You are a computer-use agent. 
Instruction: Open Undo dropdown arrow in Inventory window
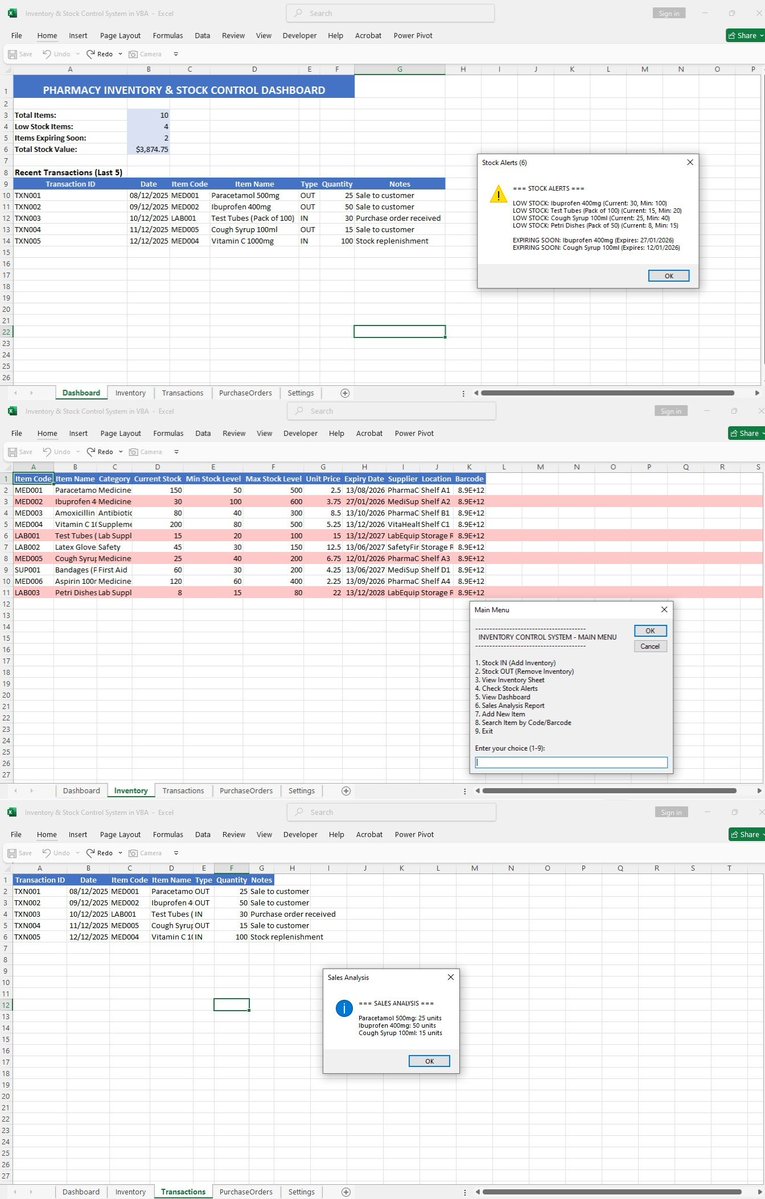click(x=76, y=452)
